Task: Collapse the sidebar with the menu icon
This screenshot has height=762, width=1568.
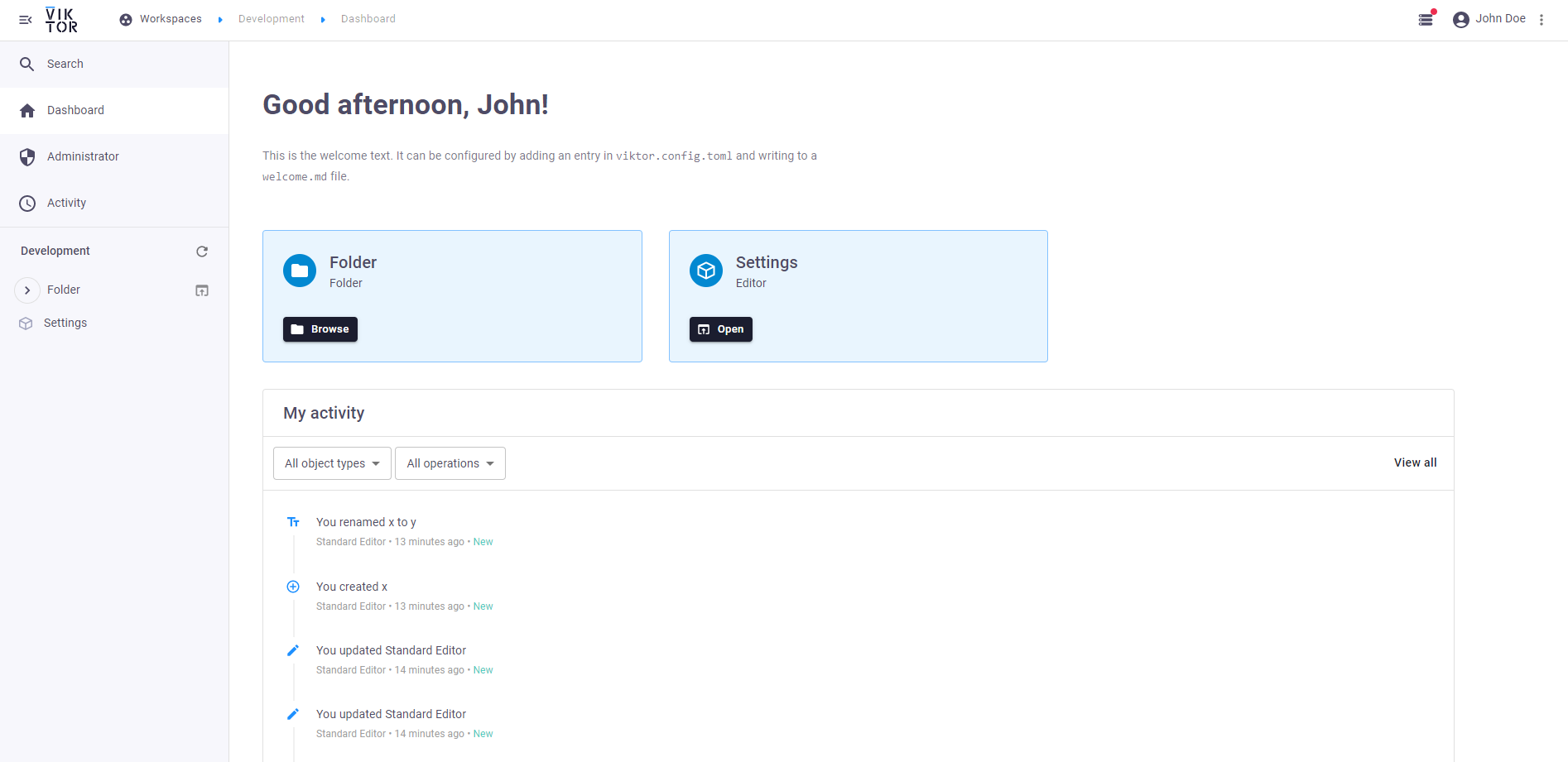Action: coord(26,20)
